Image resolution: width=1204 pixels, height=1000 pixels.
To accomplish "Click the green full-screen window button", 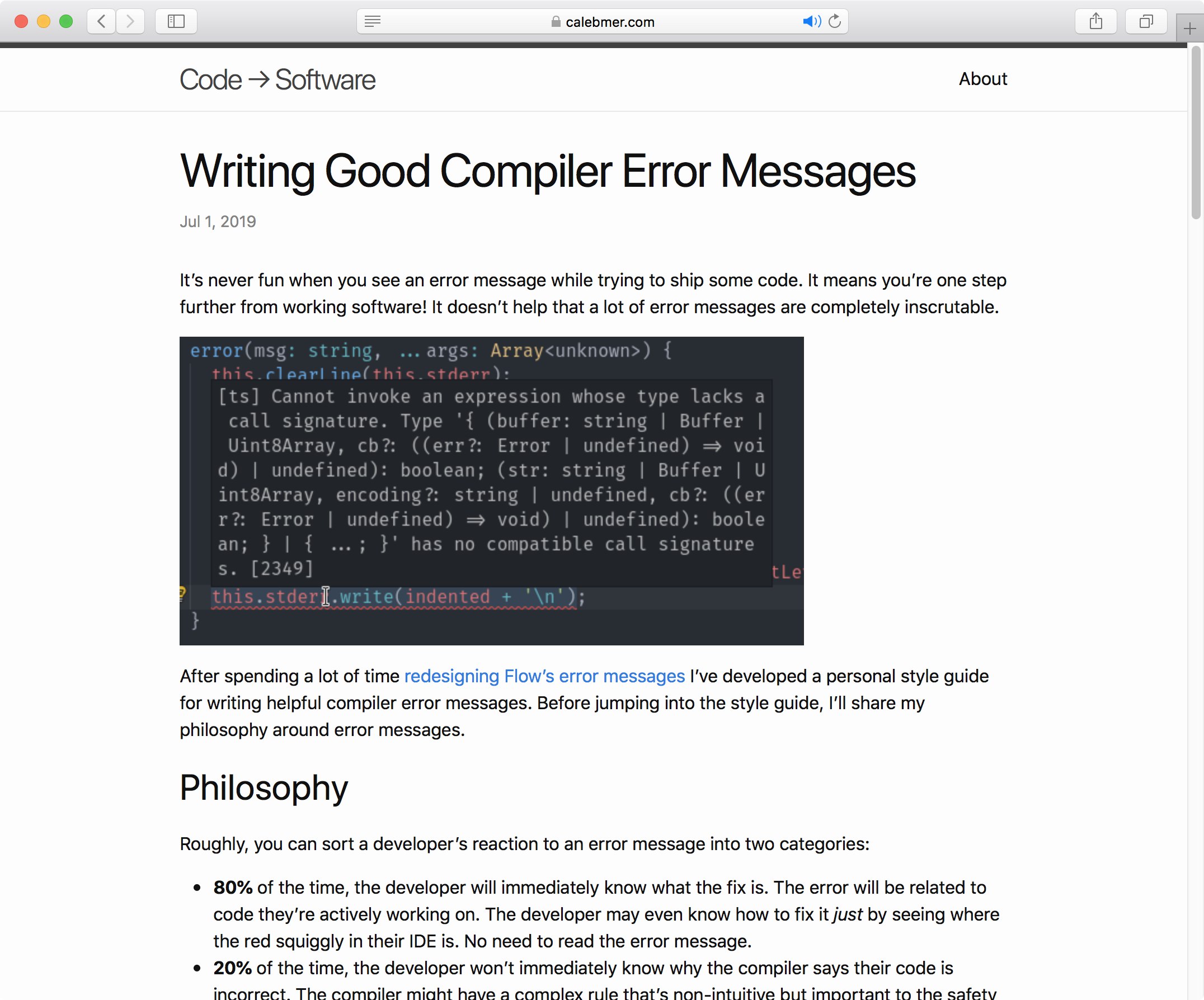I will point(66,21).
